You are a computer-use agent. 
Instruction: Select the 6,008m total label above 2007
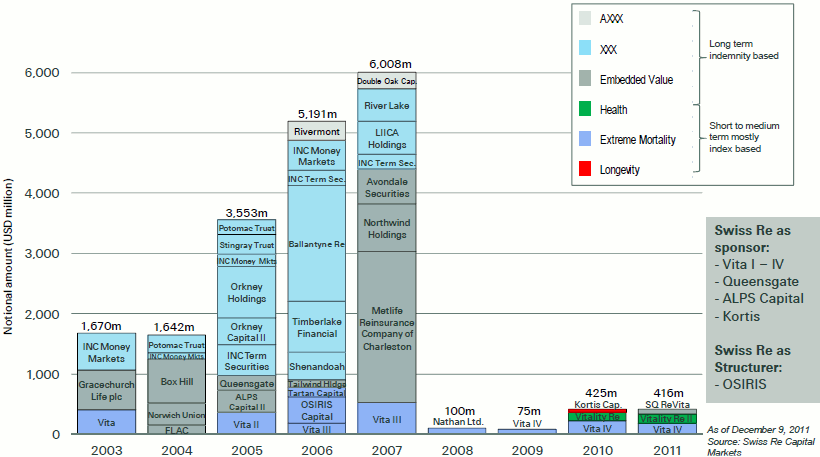point(389,63)
